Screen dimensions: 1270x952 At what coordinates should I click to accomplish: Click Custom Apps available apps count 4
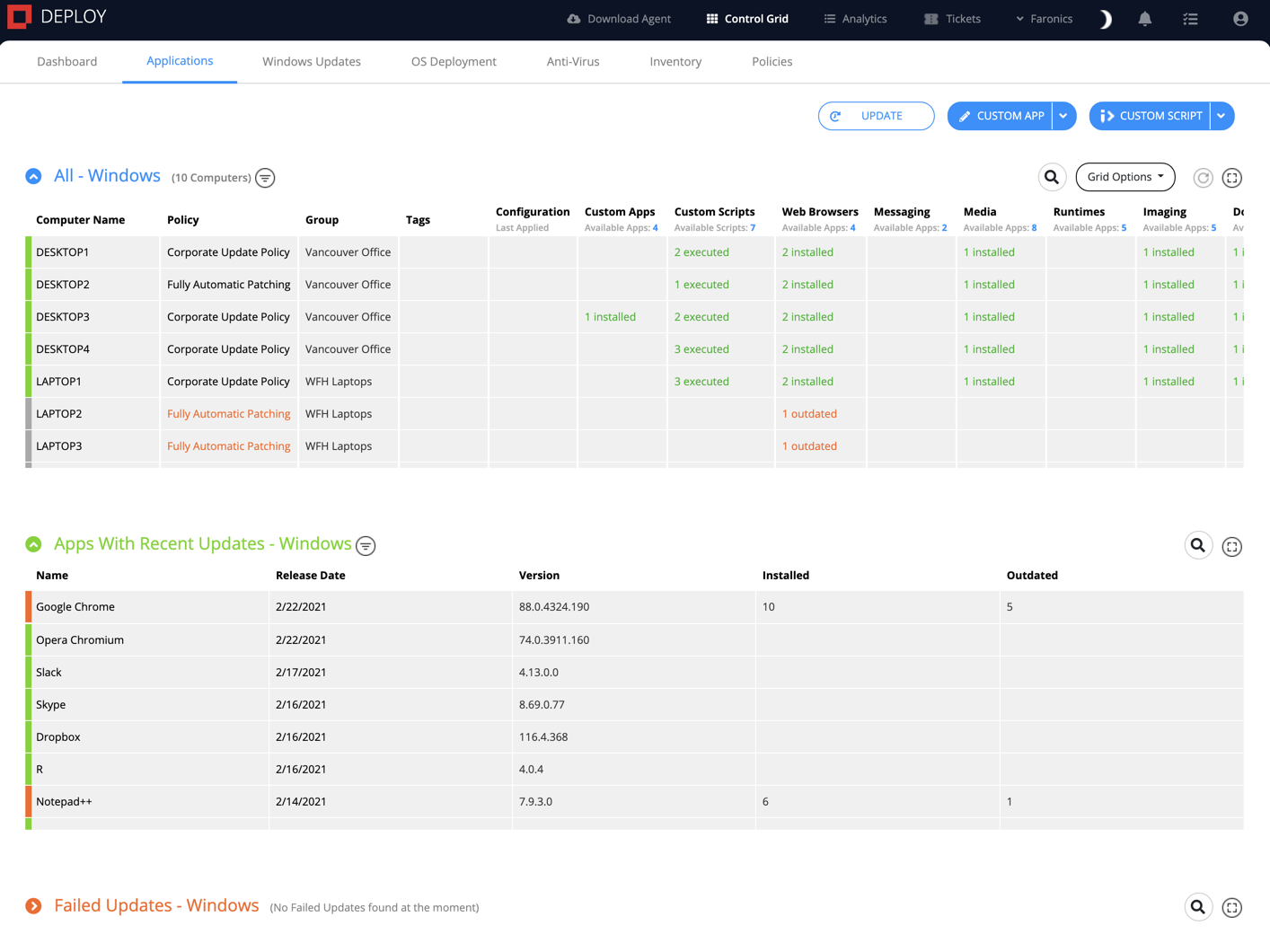[x=656, y=228]
